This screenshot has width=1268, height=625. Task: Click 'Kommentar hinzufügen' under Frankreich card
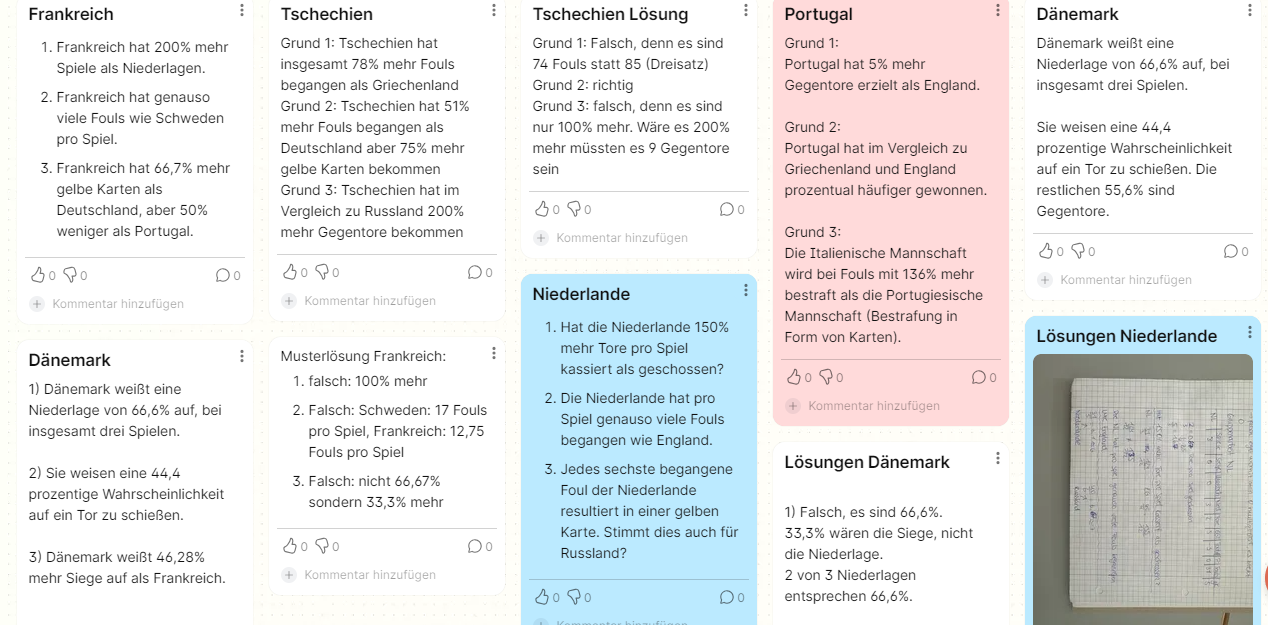pos(117,303)
